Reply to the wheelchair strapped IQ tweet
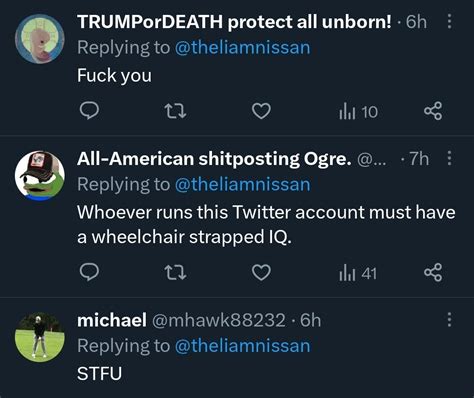The image size is (474, 398). [89, 273]
